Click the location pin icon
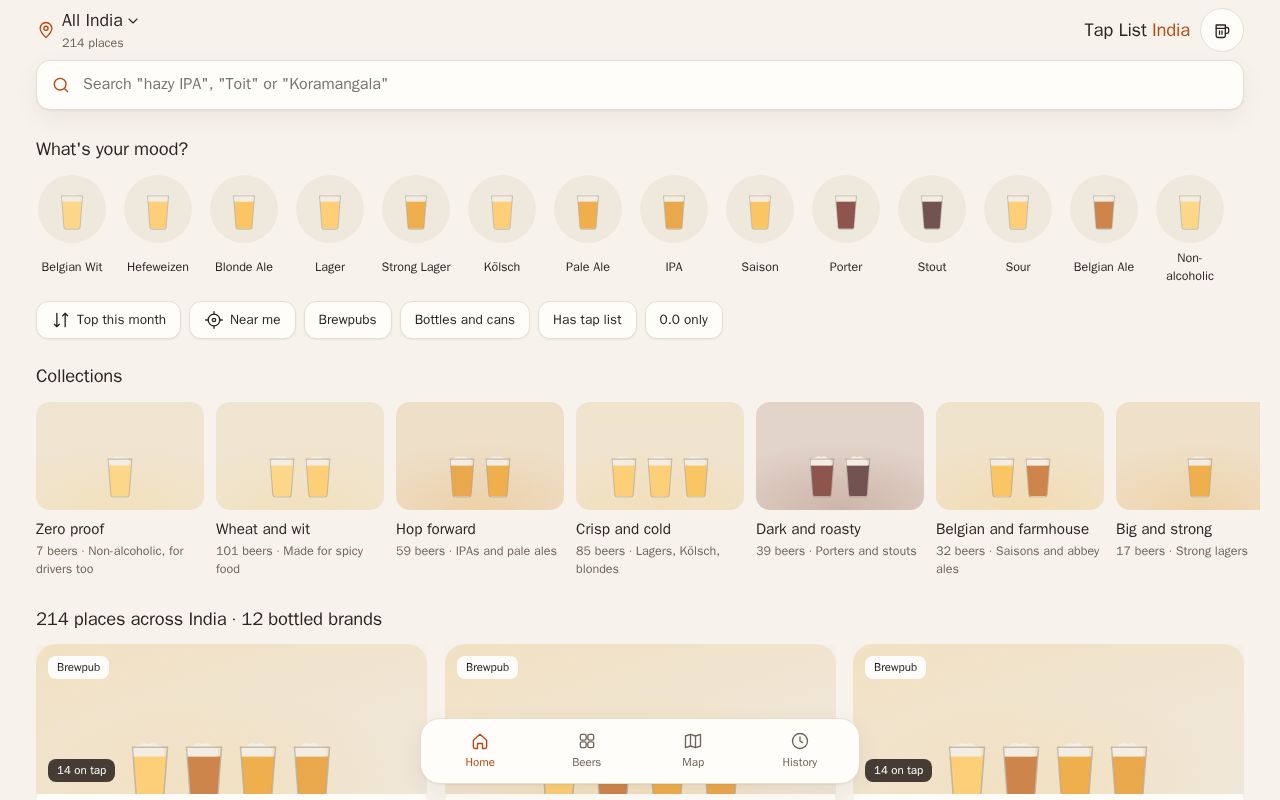The width and height of the screenshot is (1280, 800). [x=45, y=30]
